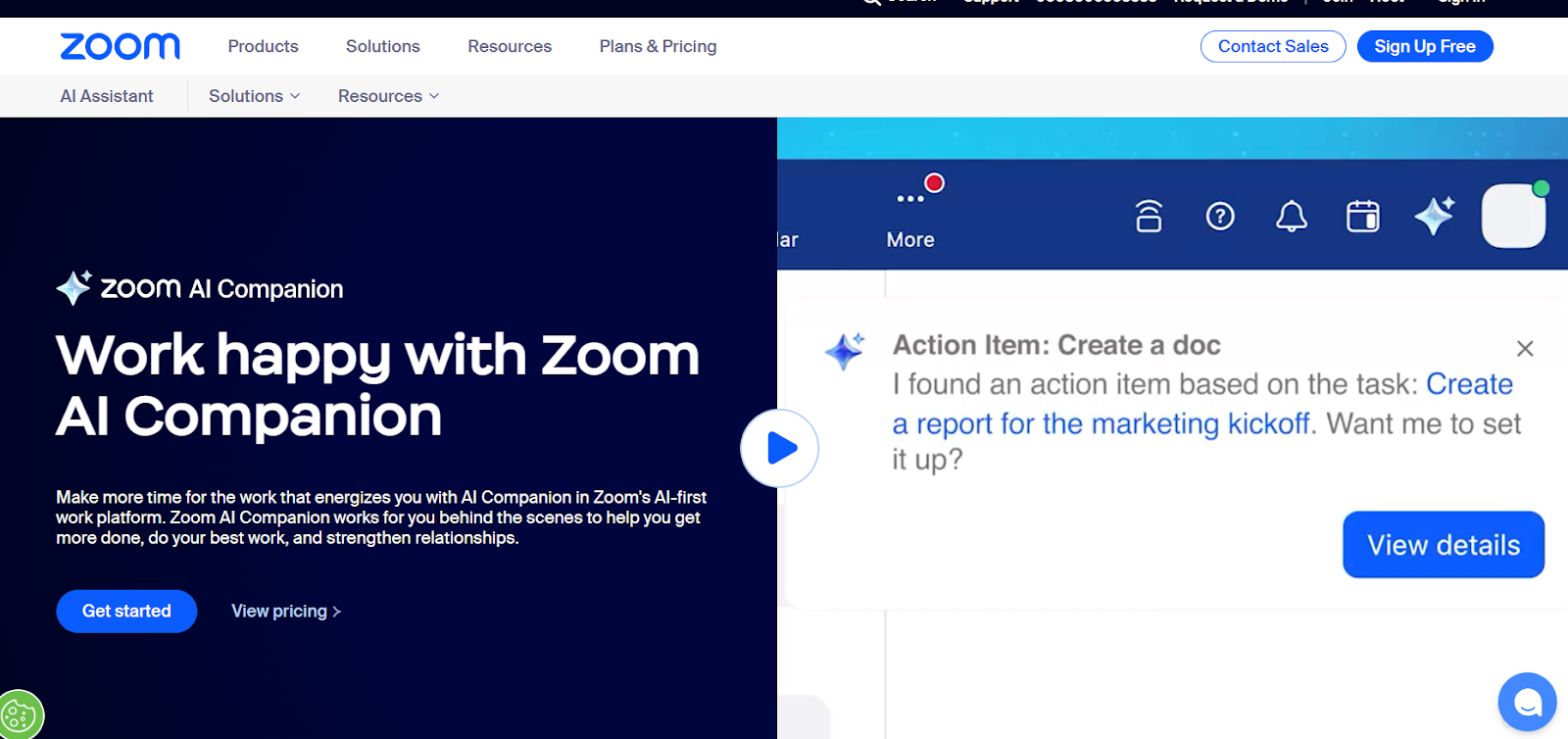
Task: Go to Plans & Pricing
Action: [658, 46]
